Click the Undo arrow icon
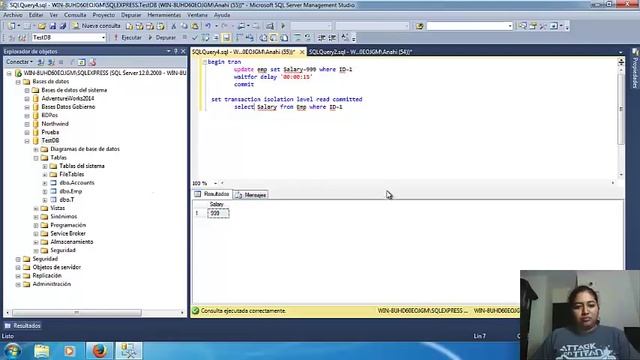The width and height of the screenshot is (640, 360). pyautogui.click(x=208, y=26)
